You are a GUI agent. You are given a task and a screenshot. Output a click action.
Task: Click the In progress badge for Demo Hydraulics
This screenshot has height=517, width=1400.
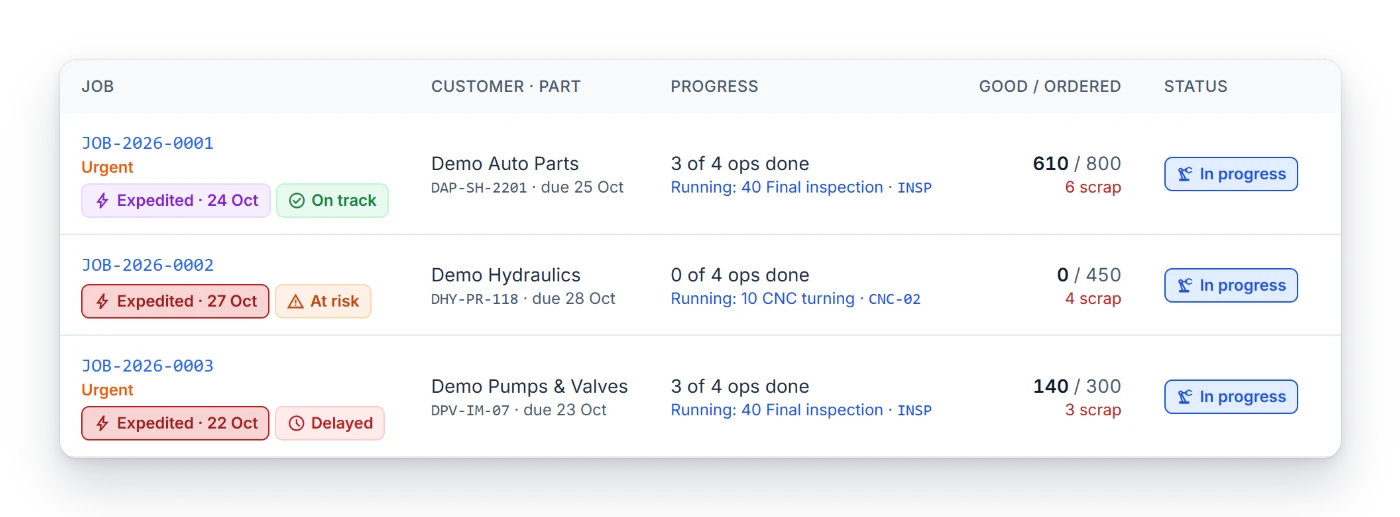click(x=1231, y=285)
